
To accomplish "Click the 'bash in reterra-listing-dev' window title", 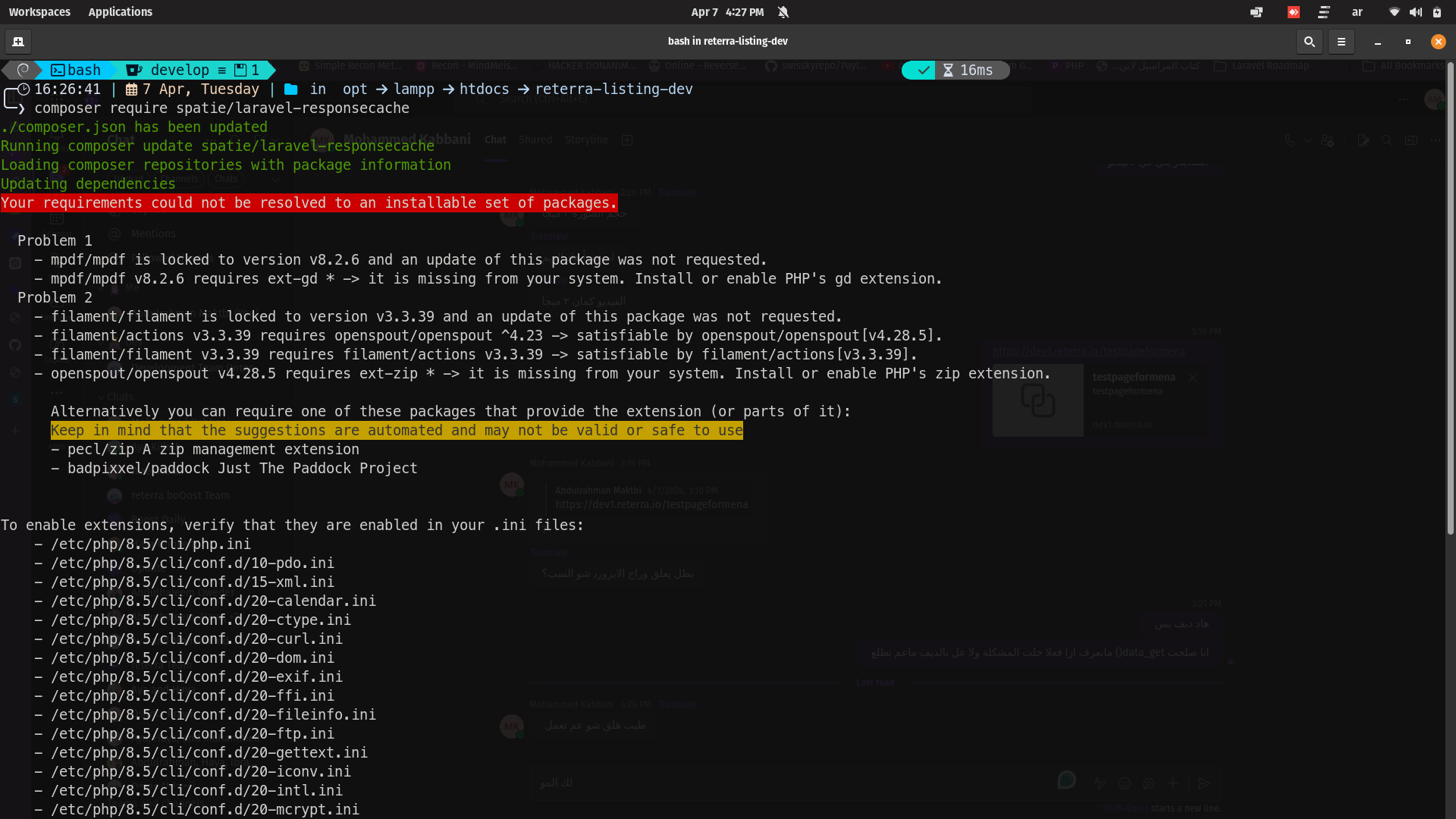I will coord(727,41).
